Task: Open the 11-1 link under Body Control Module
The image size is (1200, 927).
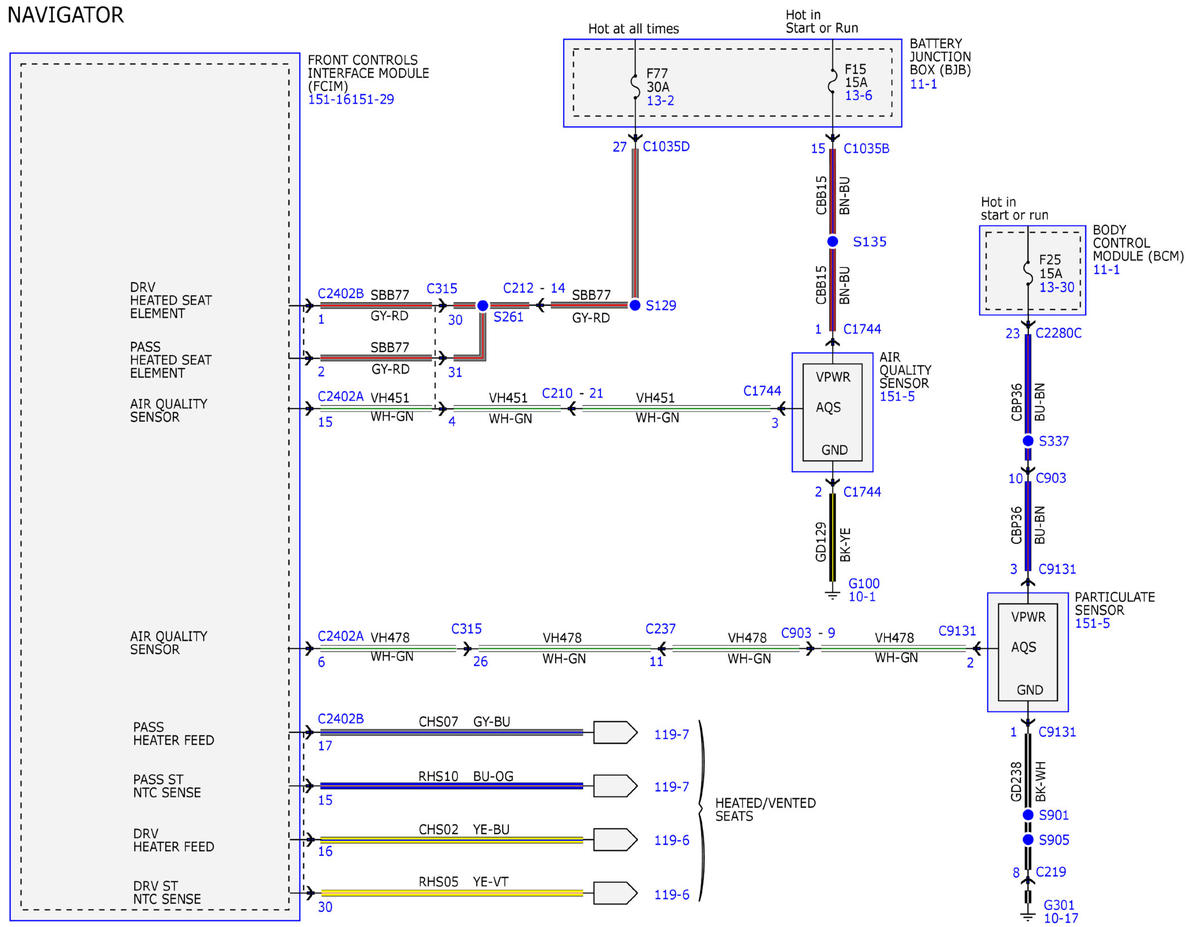Action: (x=1106, y=269)
